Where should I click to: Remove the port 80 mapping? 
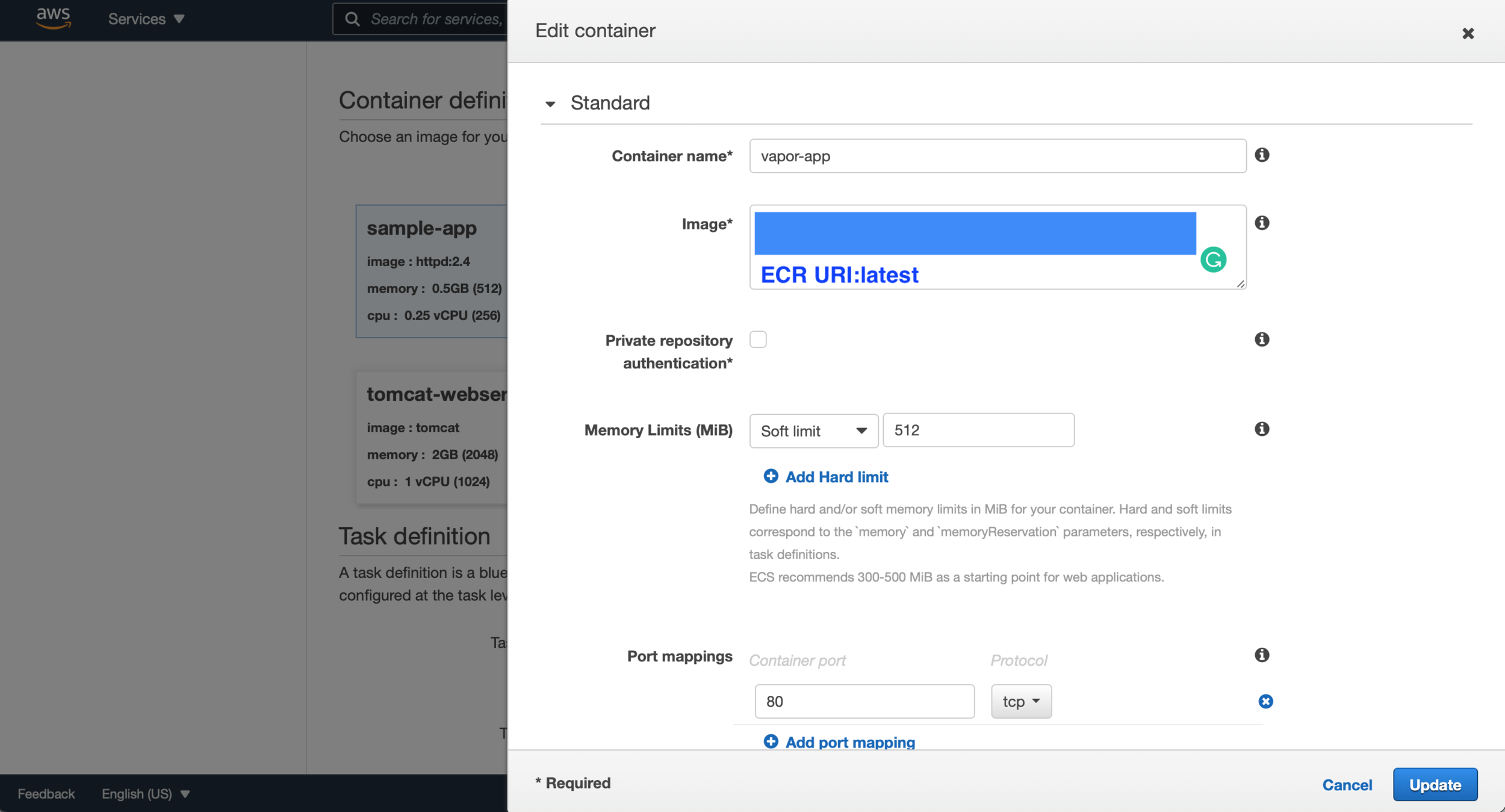(x=1266, y=701)
